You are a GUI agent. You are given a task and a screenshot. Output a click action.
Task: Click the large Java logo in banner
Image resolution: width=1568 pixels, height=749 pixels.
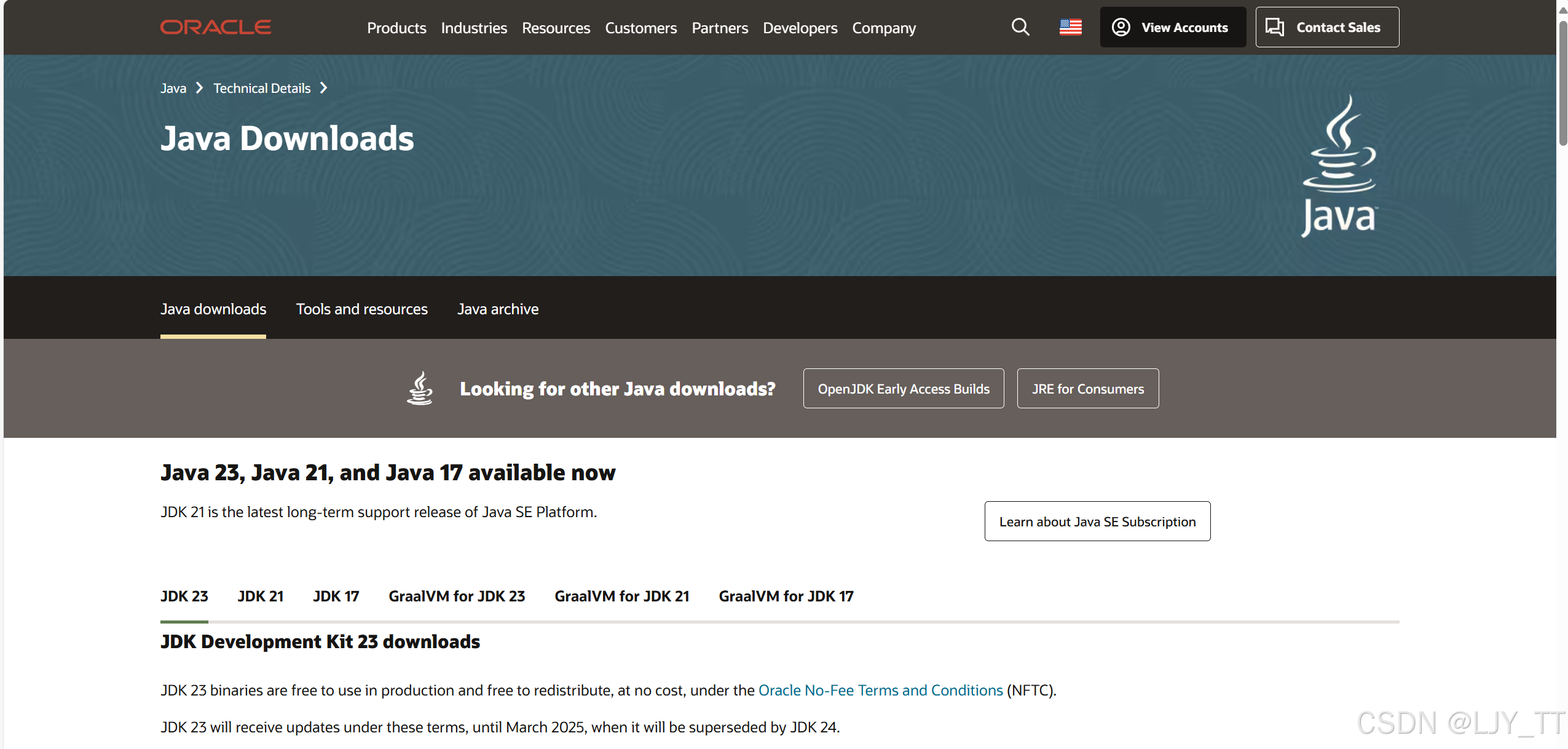pyautogui.click(x=1339, y=166)
